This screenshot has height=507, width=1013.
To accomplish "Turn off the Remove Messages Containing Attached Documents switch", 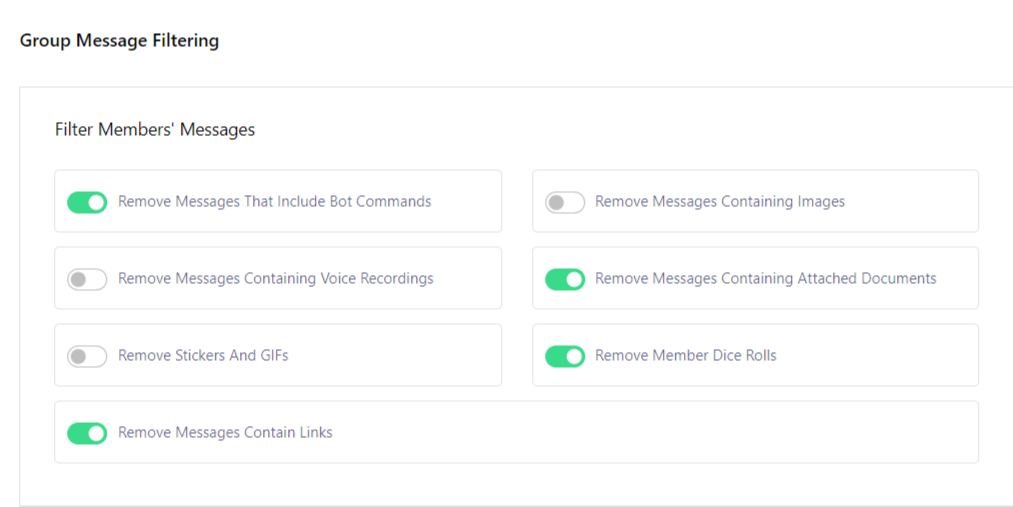I will (565, 279).
